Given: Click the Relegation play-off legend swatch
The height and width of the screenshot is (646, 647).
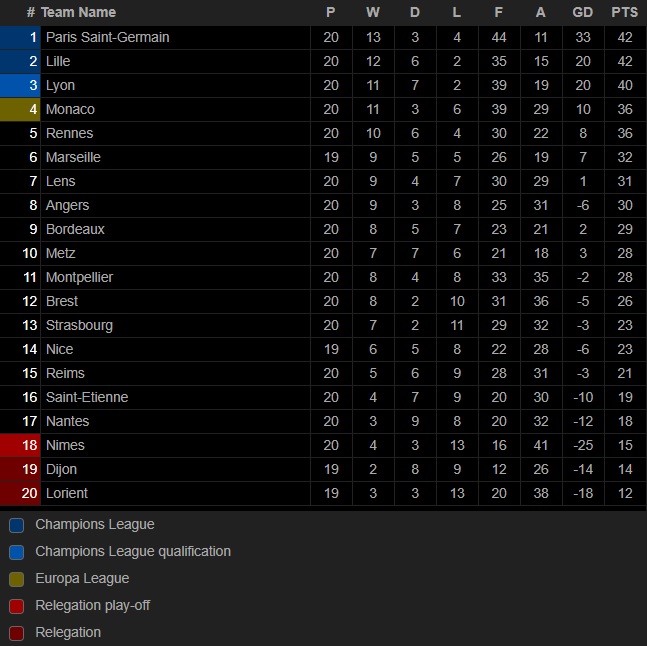Looking at the screenshot, I should click(17, 606).
